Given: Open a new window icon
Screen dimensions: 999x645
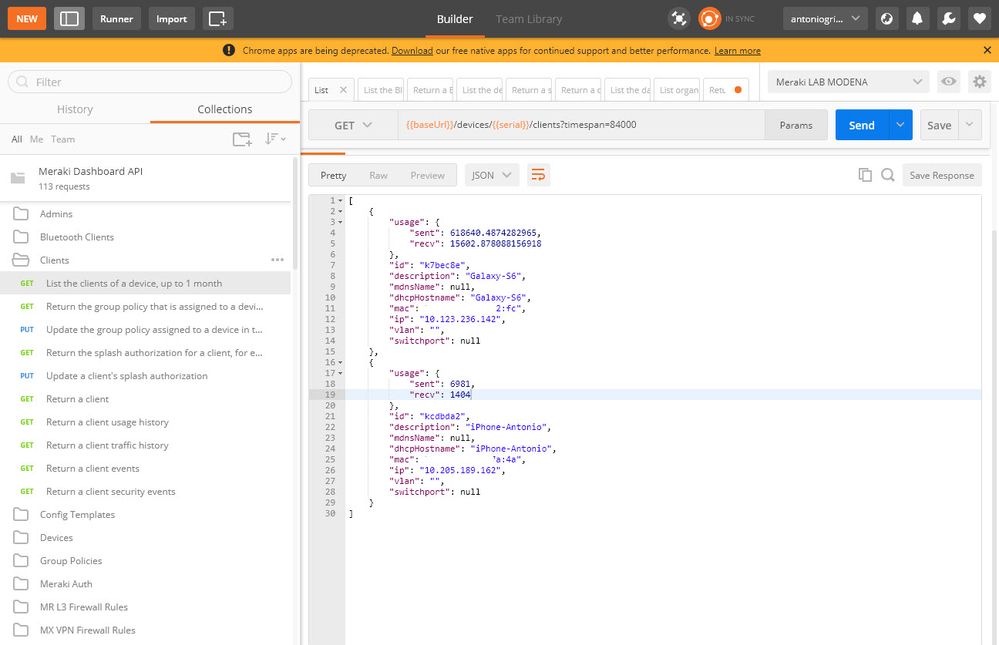Looking at the screenshot, I should 217,19.
